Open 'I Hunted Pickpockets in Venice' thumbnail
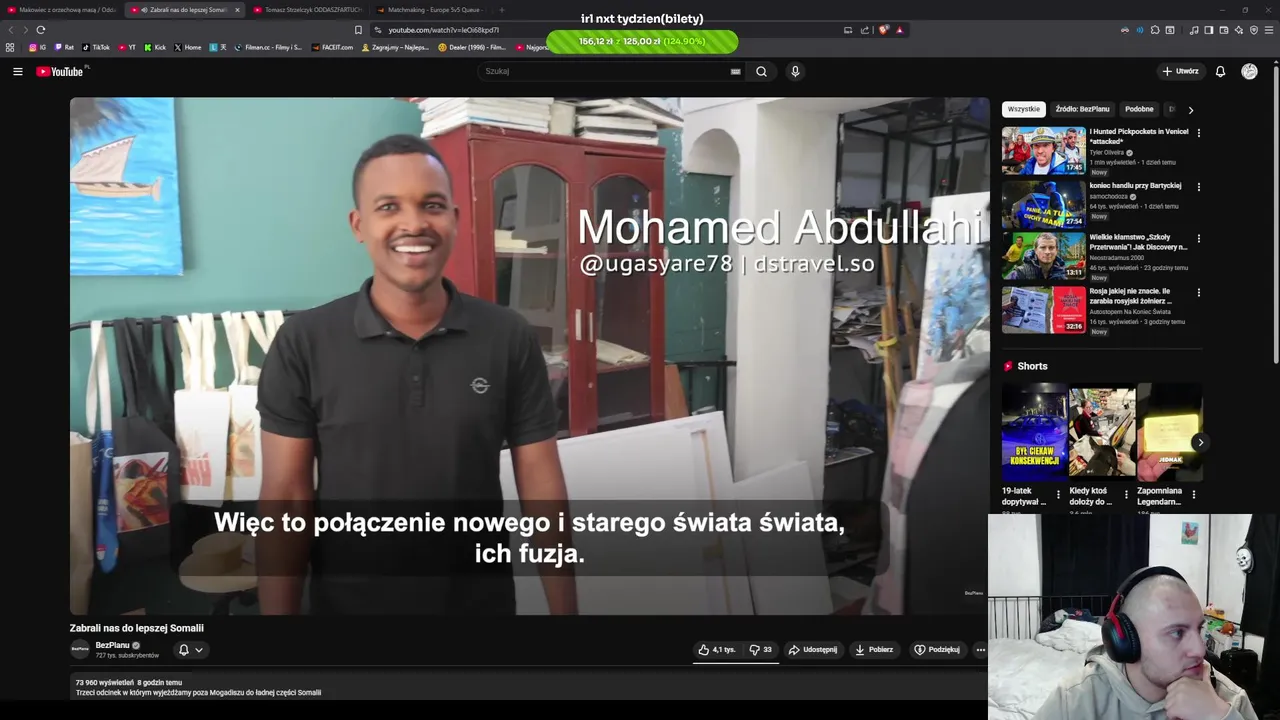The width and height of the screenshot is (1280, 720). tap(1044, 150)
